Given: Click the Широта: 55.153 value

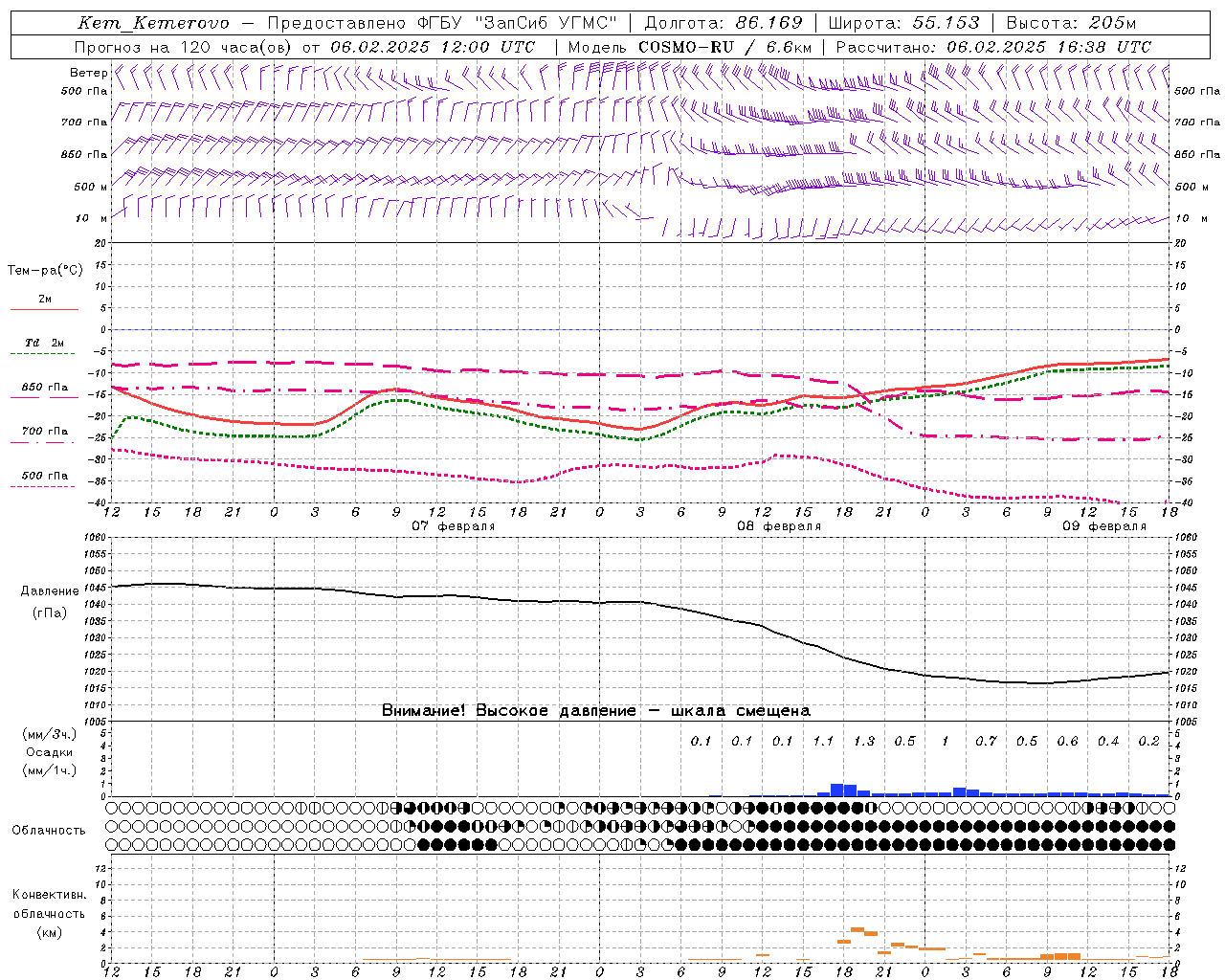Looking at the screenshot, I should tap(904, 23).
